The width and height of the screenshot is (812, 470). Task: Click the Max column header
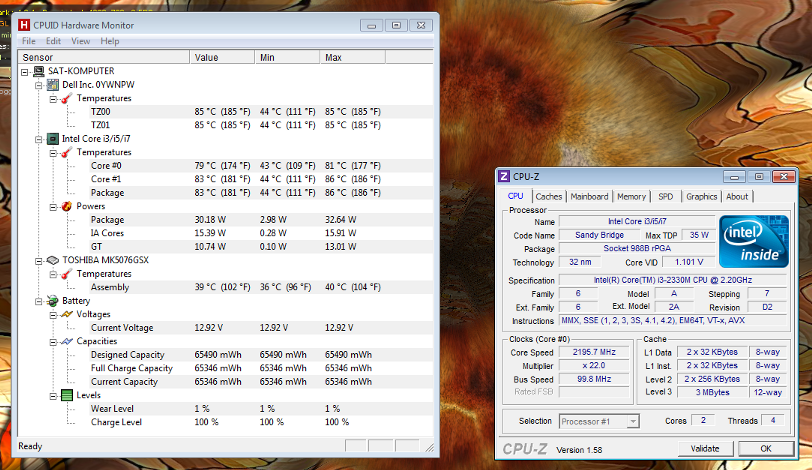pos(353,57)
